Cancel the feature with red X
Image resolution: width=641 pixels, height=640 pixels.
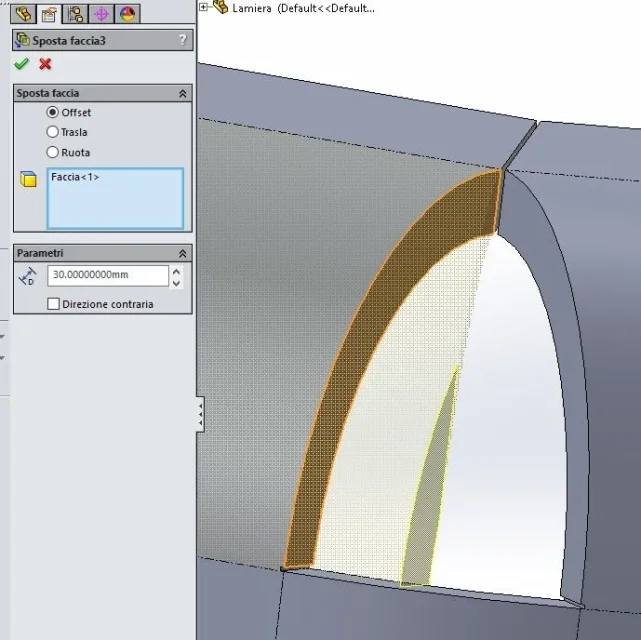click(x=45, y=64)
